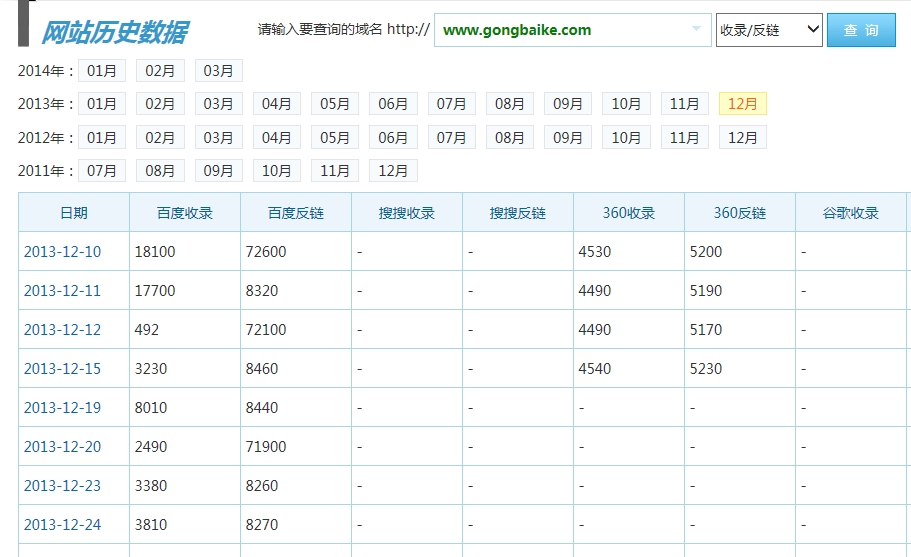Open the 2013-12-10 date link

pyautogui.click(x=62, y=251)
